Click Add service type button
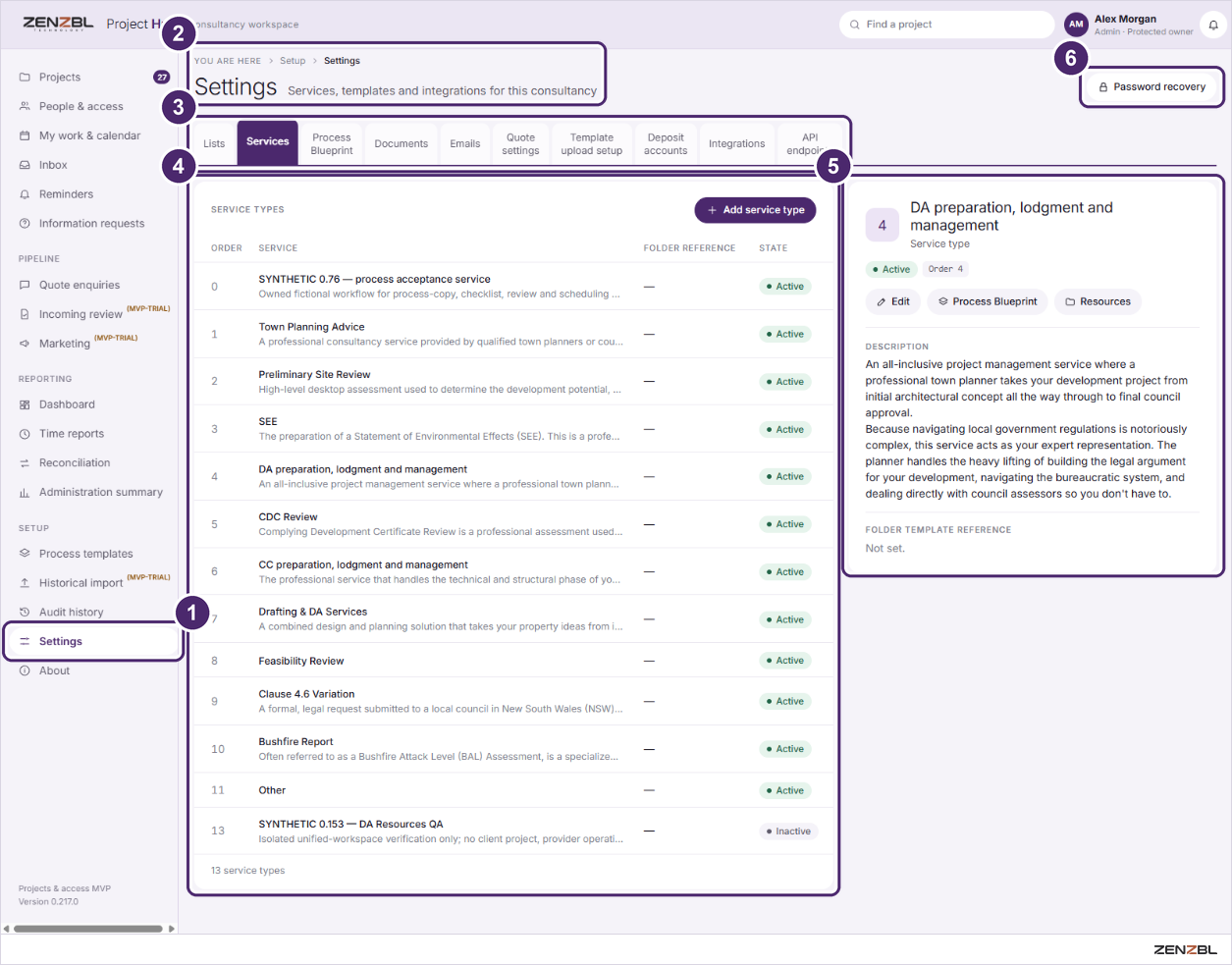 tap(755, 210)
